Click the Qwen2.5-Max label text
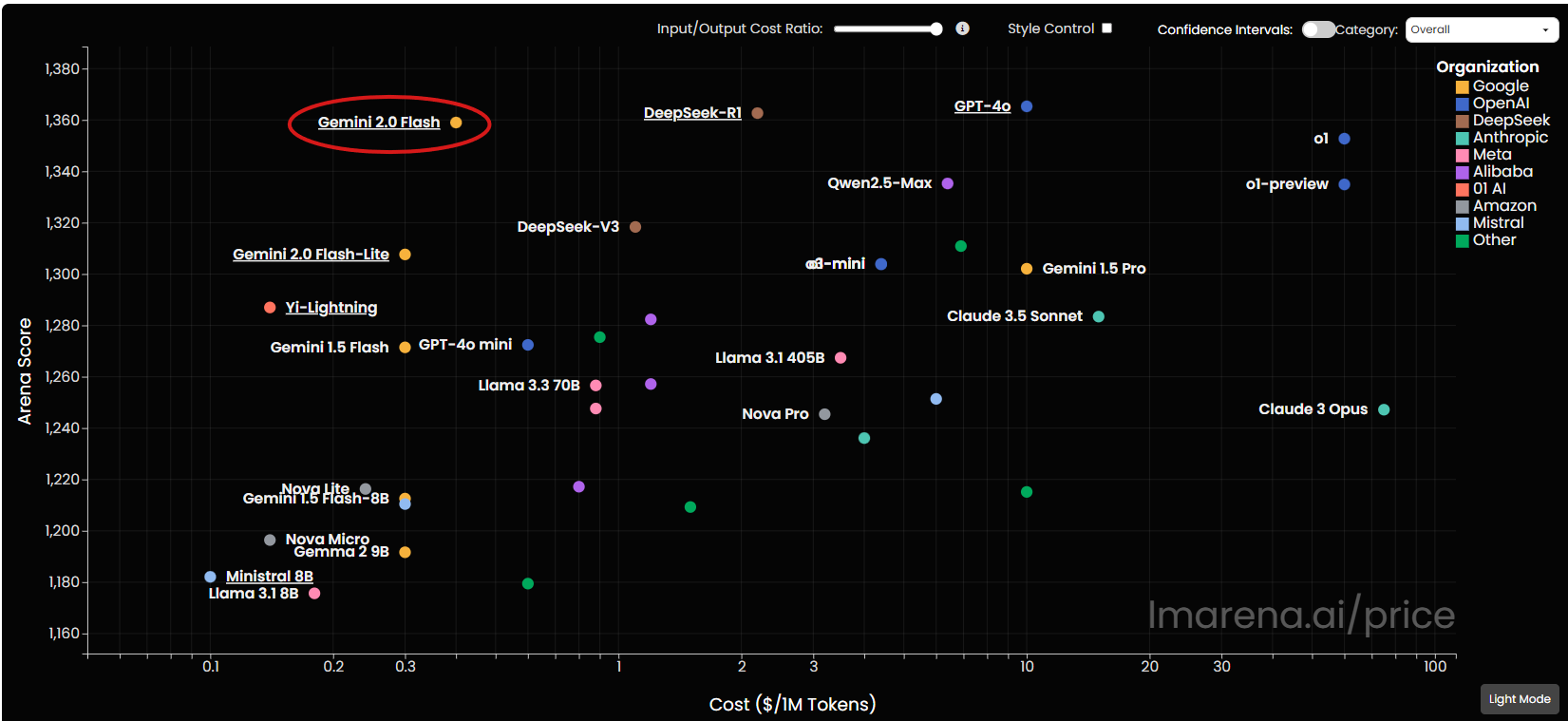 [x=879, y=183]
